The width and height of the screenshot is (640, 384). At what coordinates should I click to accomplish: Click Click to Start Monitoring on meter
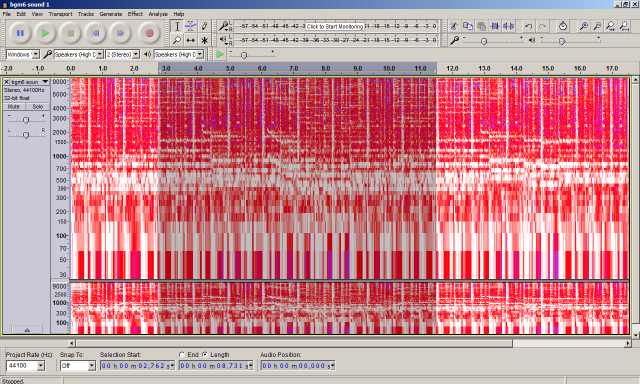point(335,27)
